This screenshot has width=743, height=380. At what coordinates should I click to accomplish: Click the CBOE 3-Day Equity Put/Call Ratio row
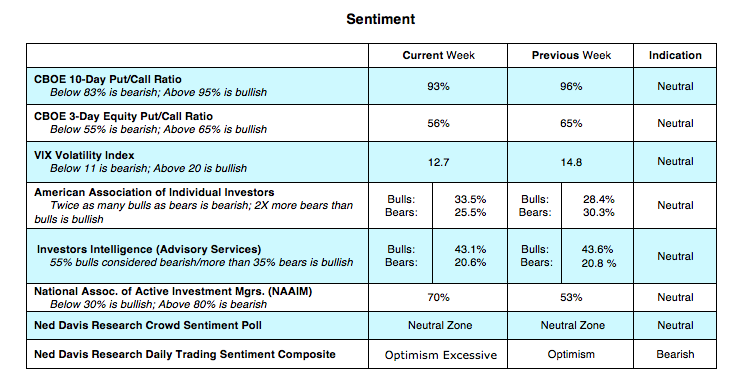(371, 123)
